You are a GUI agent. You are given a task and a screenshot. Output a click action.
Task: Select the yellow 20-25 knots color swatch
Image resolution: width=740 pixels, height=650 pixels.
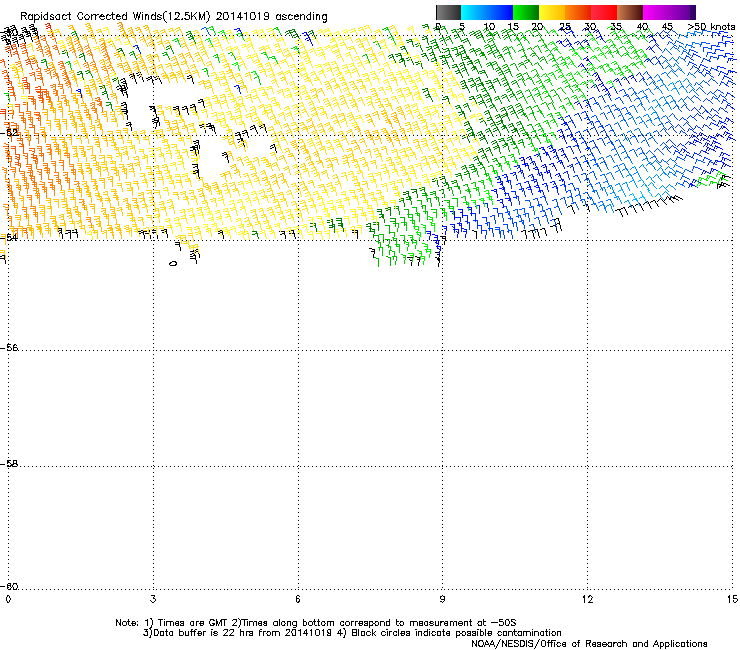coord(552,12)
